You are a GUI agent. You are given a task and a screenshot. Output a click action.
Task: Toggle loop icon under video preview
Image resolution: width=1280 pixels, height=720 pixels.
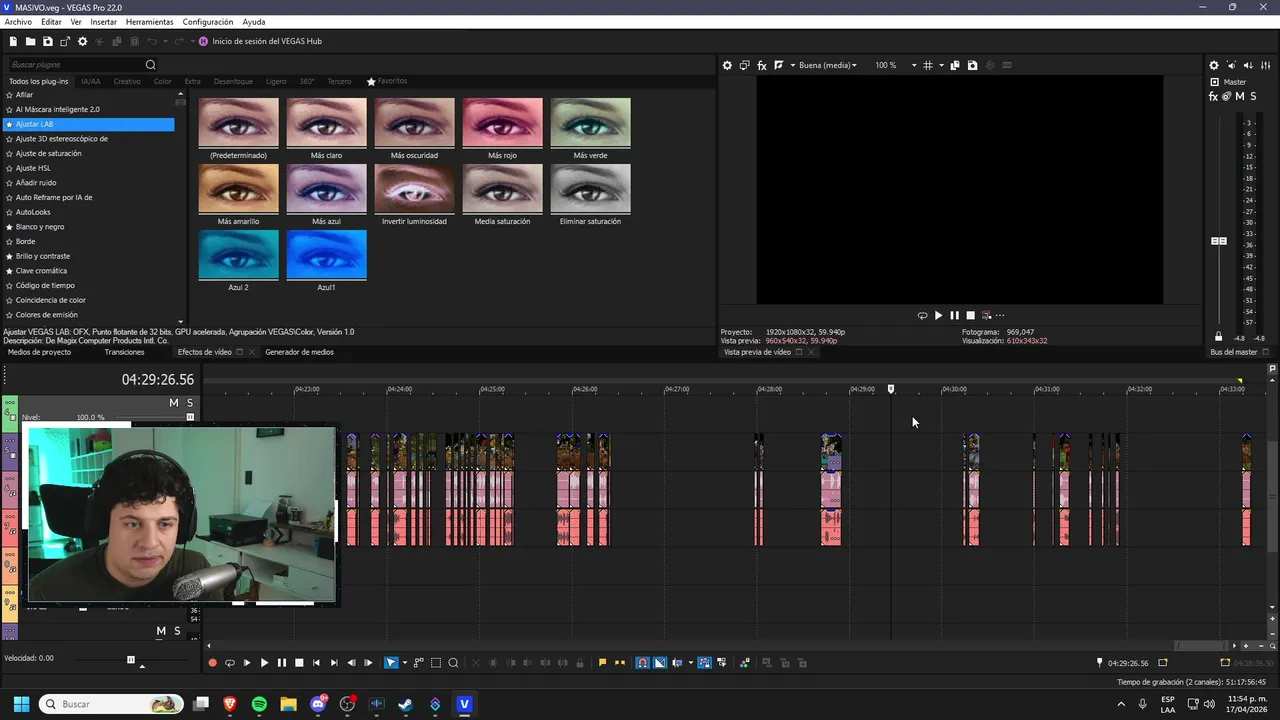click(x=922, y=315)
